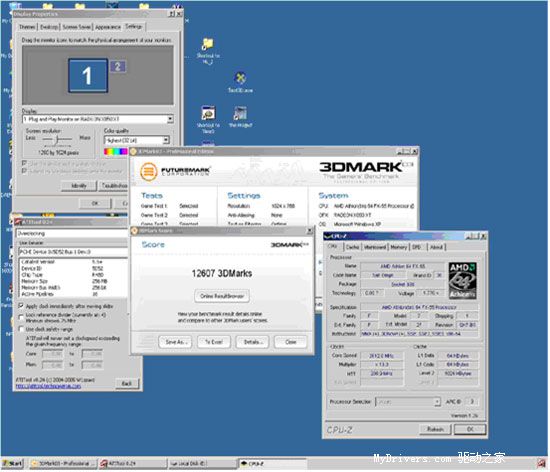Open the Themes tab
Viewport: 550px width, 472px height.
(27, 27)
